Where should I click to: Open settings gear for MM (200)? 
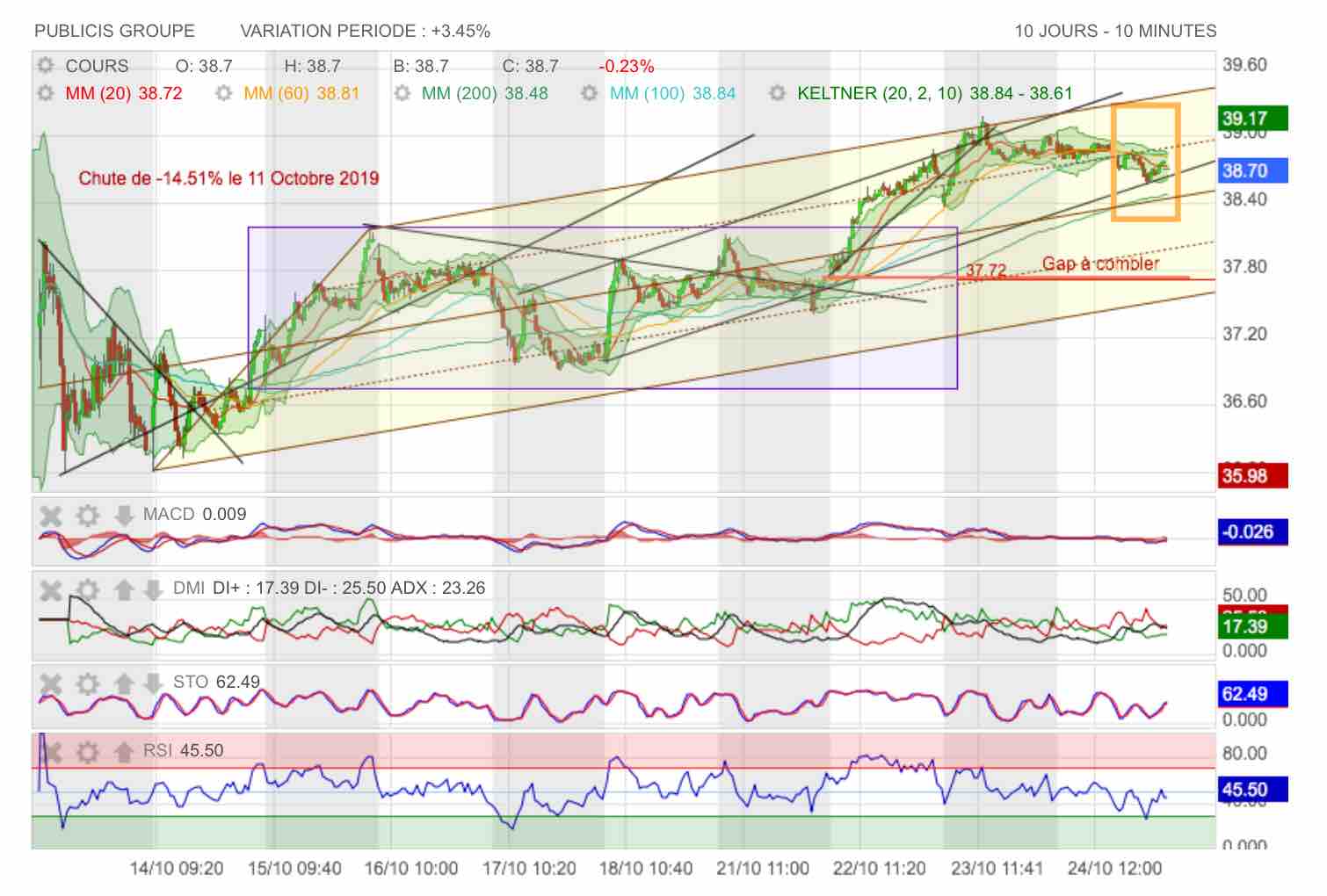click(x=402, y=93)
